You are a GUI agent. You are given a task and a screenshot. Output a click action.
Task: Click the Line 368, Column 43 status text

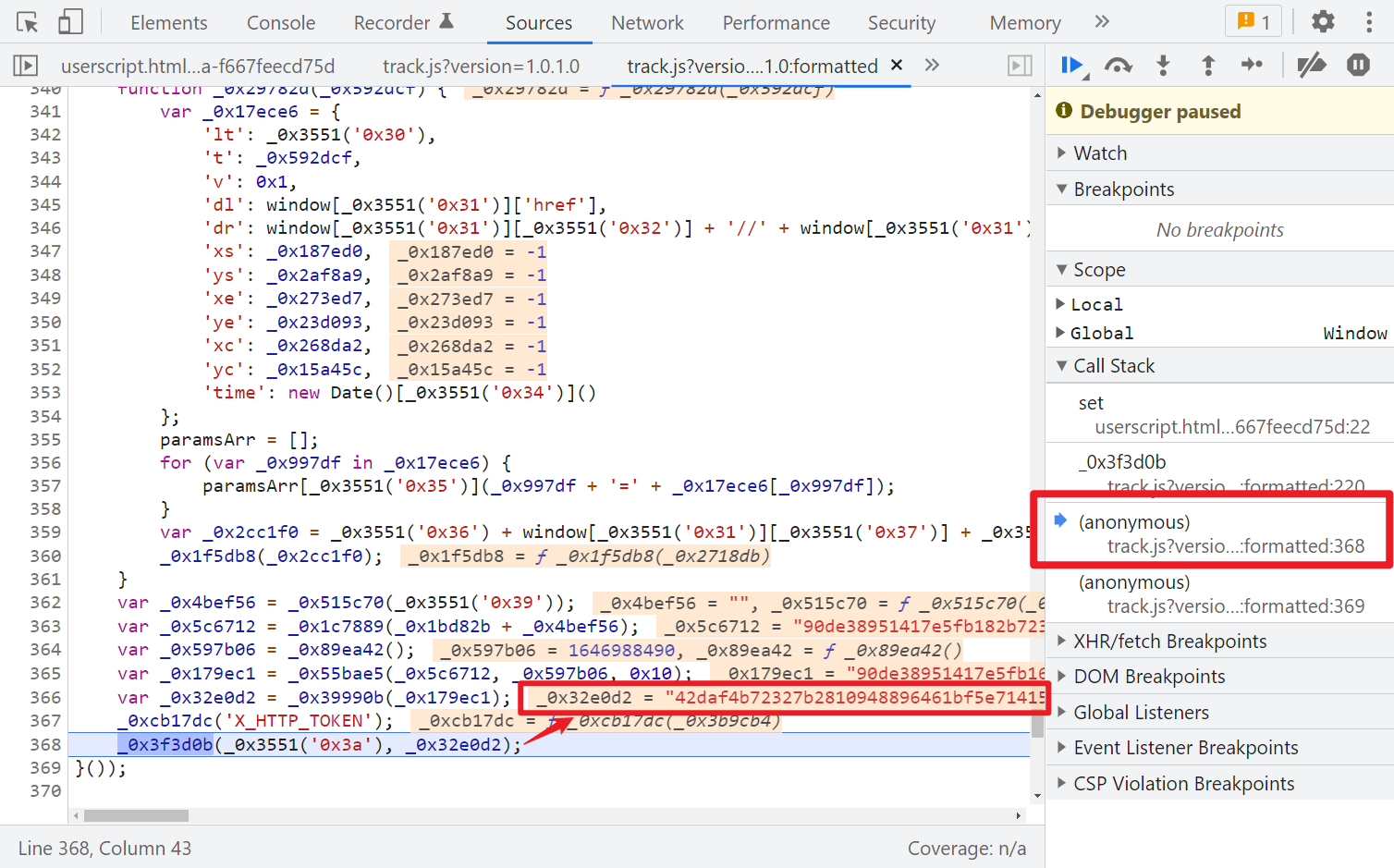[x=104, y=848]
